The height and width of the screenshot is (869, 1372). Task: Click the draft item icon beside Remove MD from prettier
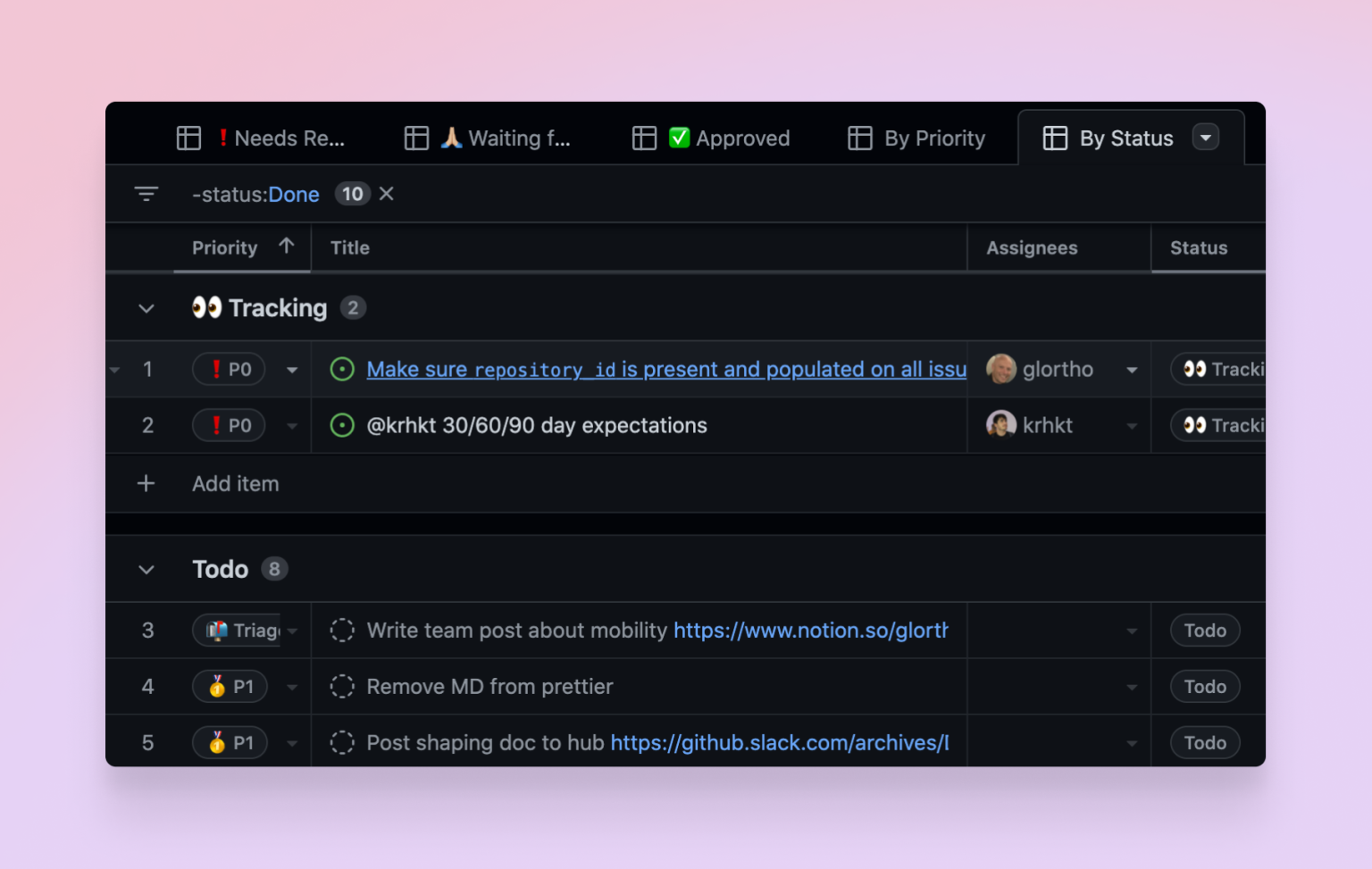pyautogui.click(x=342, y=686)
